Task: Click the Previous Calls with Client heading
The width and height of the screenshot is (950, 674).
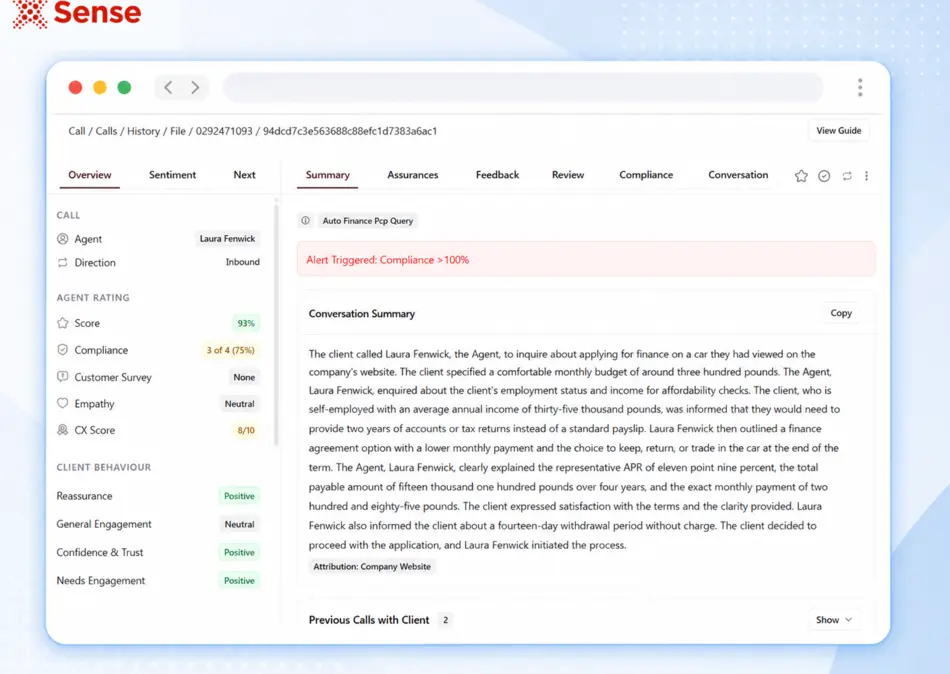Action: coord(369,620)
